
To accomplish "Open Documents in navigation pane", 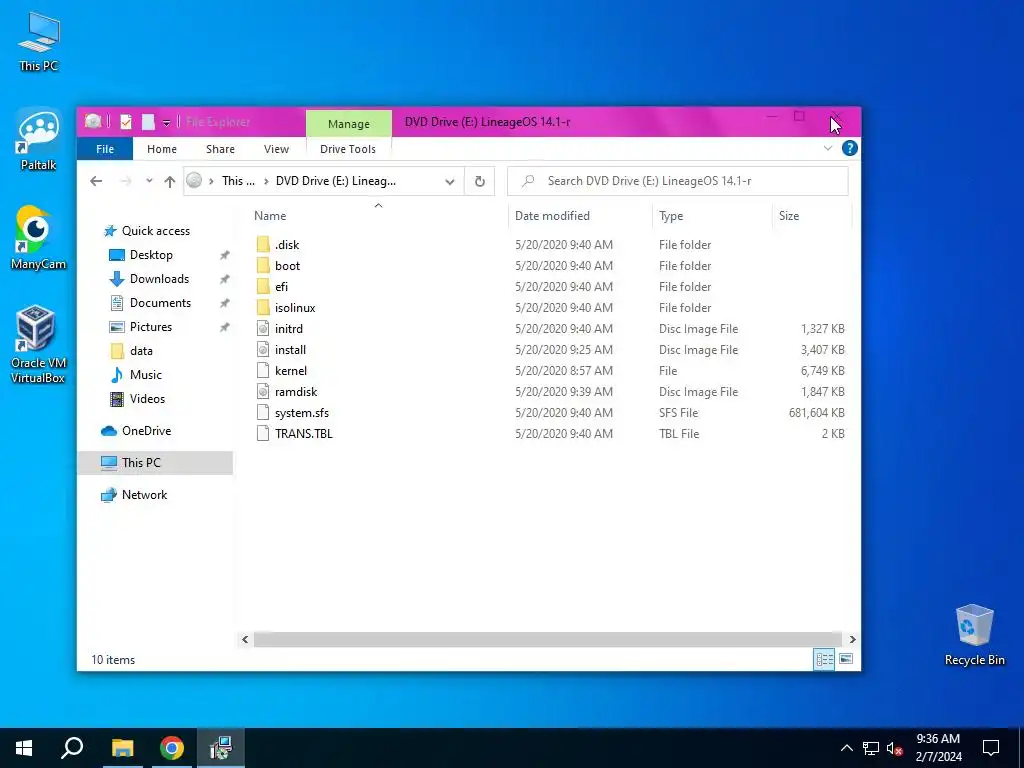I will (x=160, y=303).
